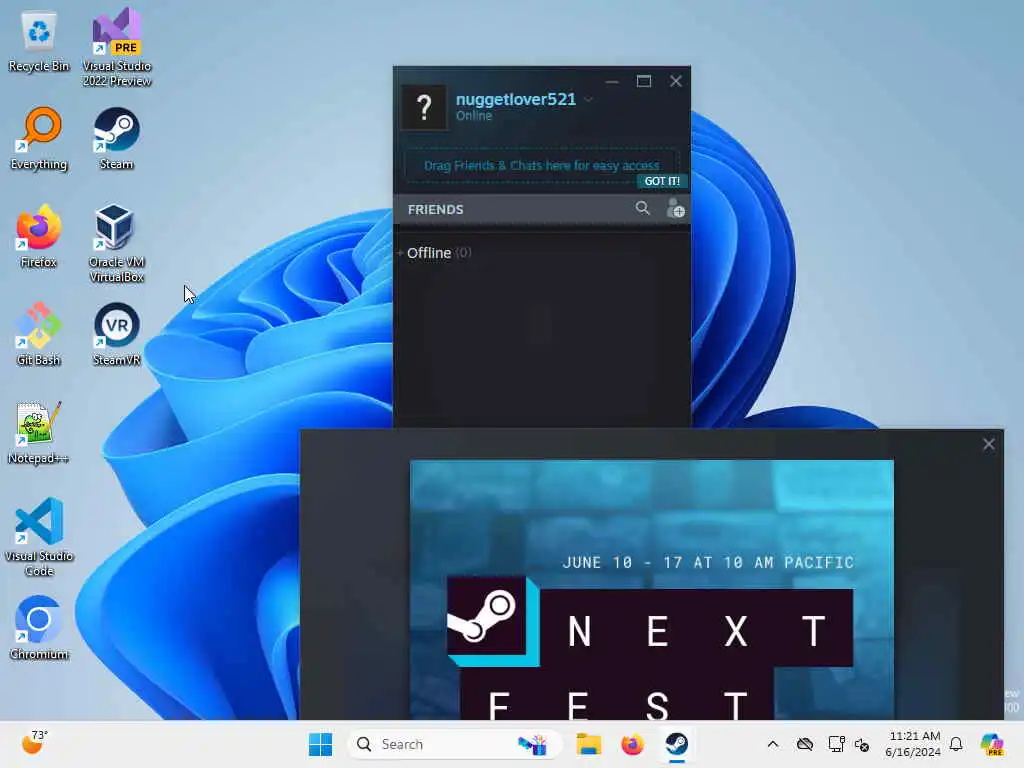Close the Next Fest news popup
This screenshot has height=768, width=1024.
tap(989, 444)
